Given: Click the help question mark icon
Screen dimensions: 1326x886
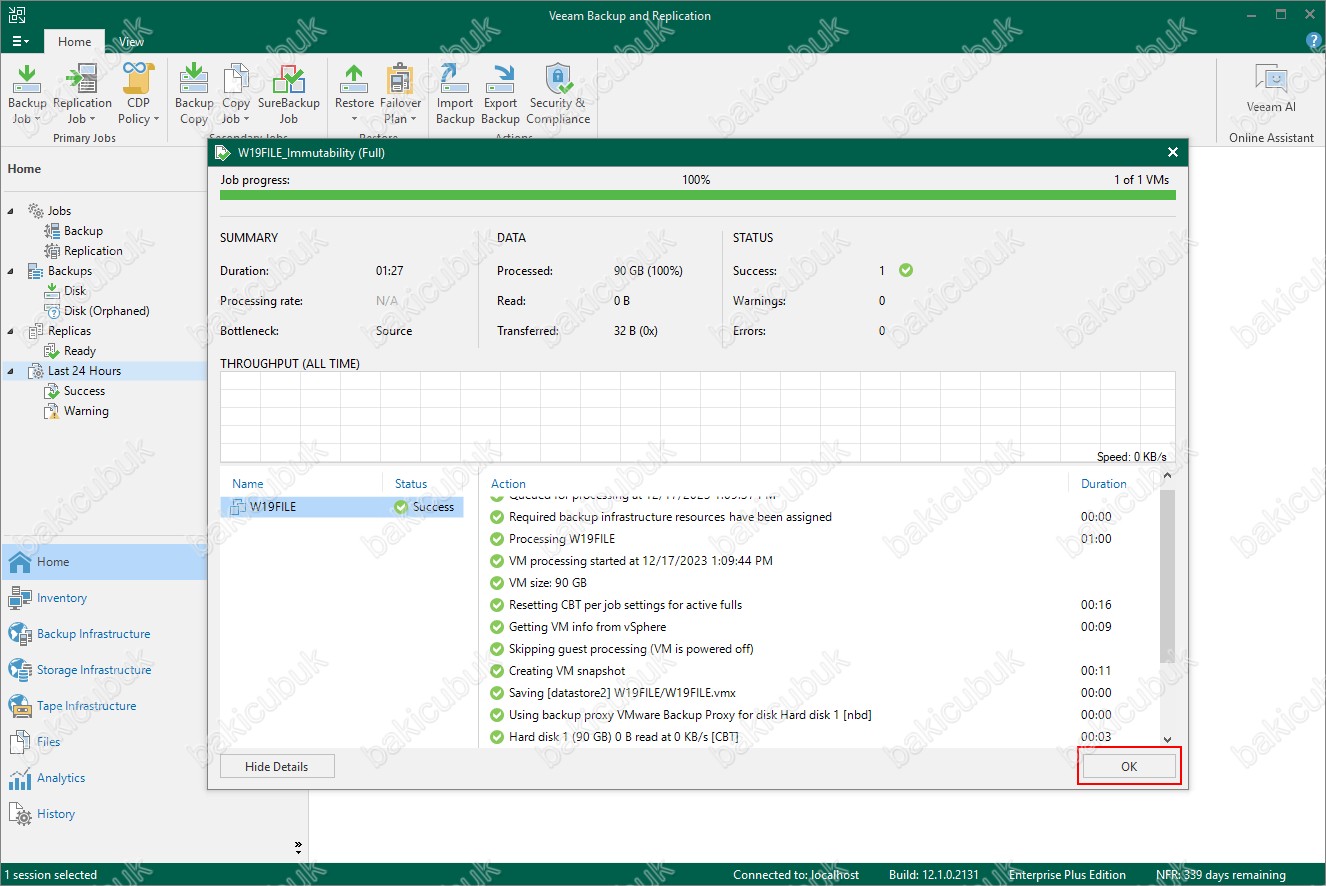Looking at the screenshot, I should (x=1314, y=41).
